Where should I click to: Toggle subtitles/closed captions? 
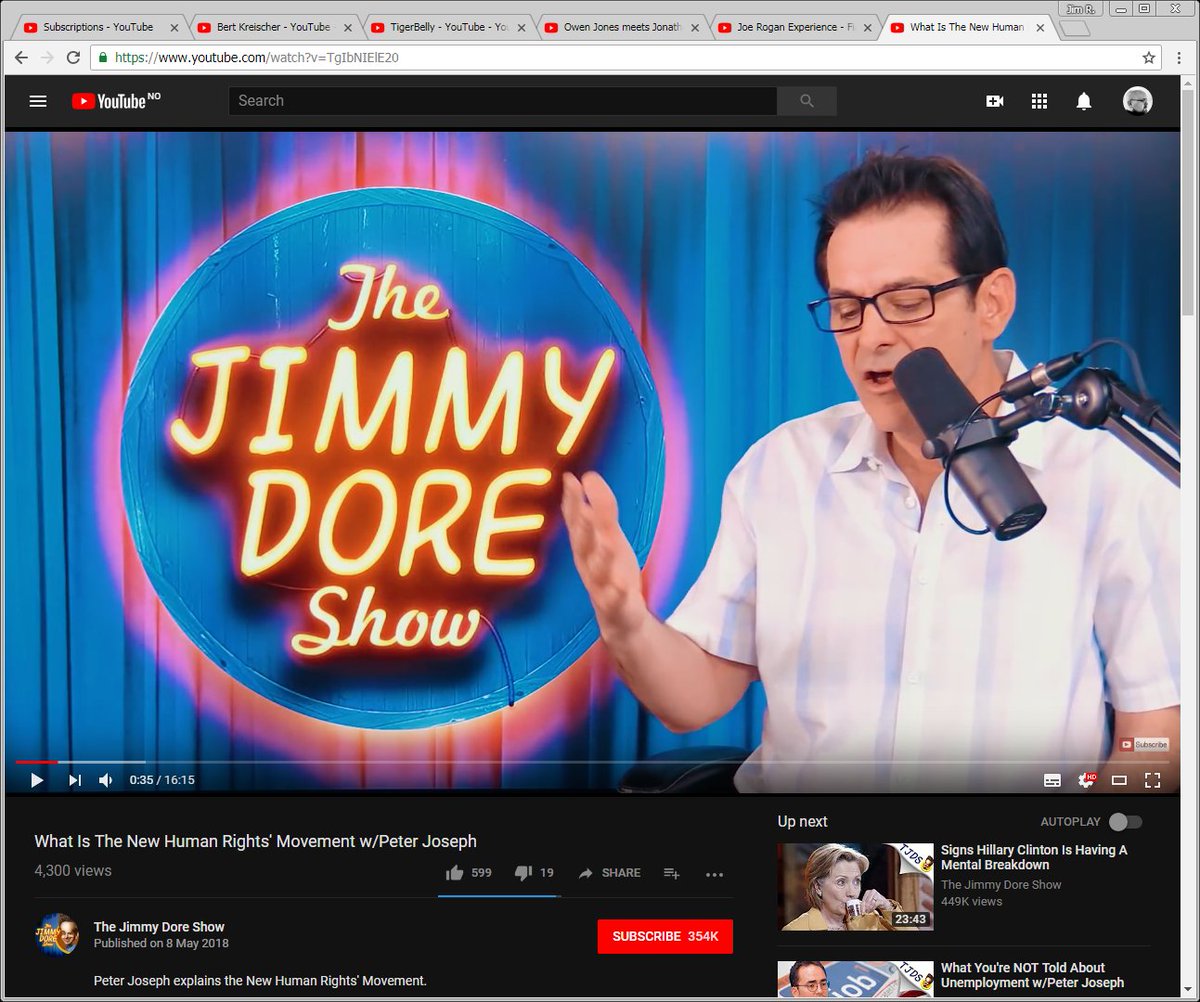(1052, 780)
